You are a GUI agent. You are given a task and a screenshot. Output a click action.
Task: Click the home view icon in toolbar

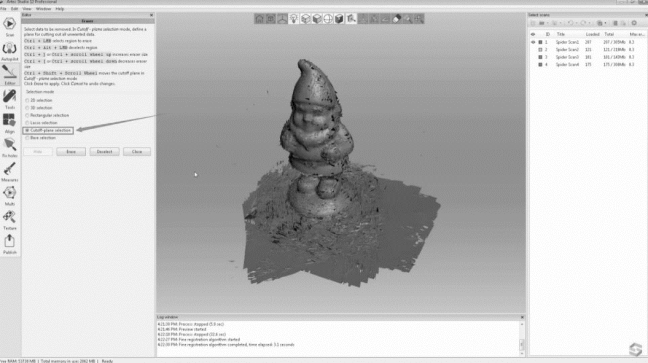[x=259, y=19]
